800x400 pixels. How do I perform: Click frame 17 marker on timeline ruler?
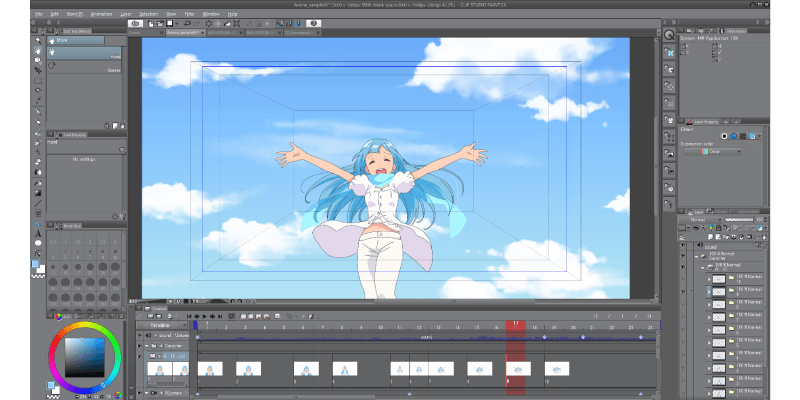[x=515, y=325]
